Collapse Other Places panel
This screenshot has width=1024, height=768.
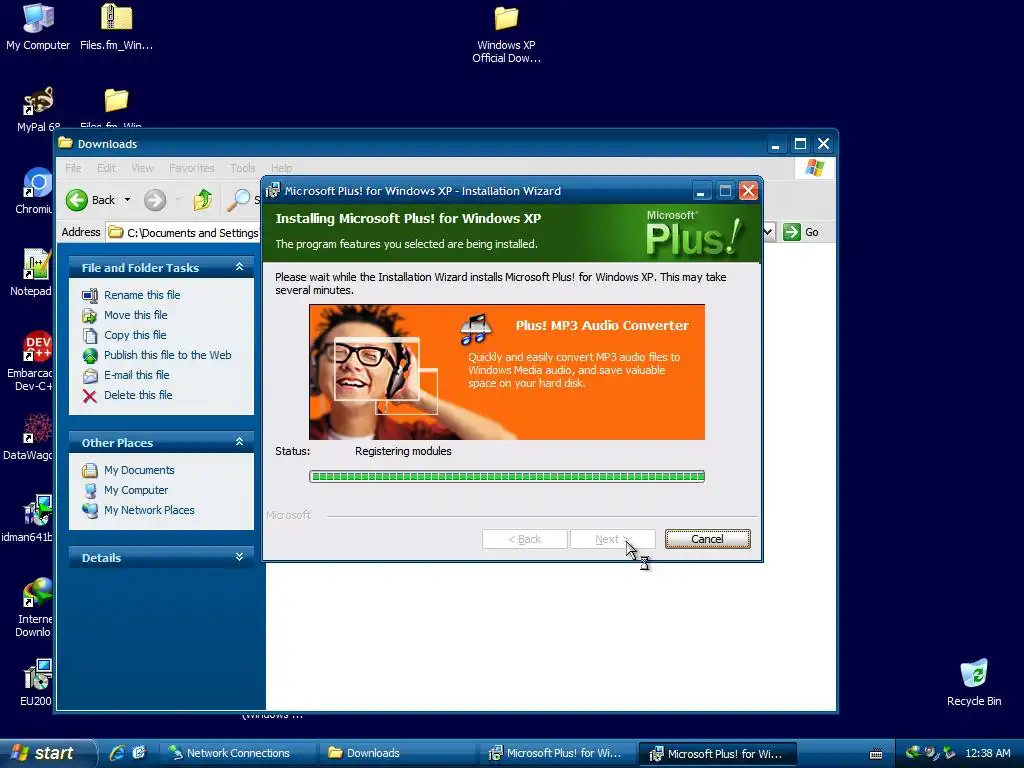coord(239,442)
